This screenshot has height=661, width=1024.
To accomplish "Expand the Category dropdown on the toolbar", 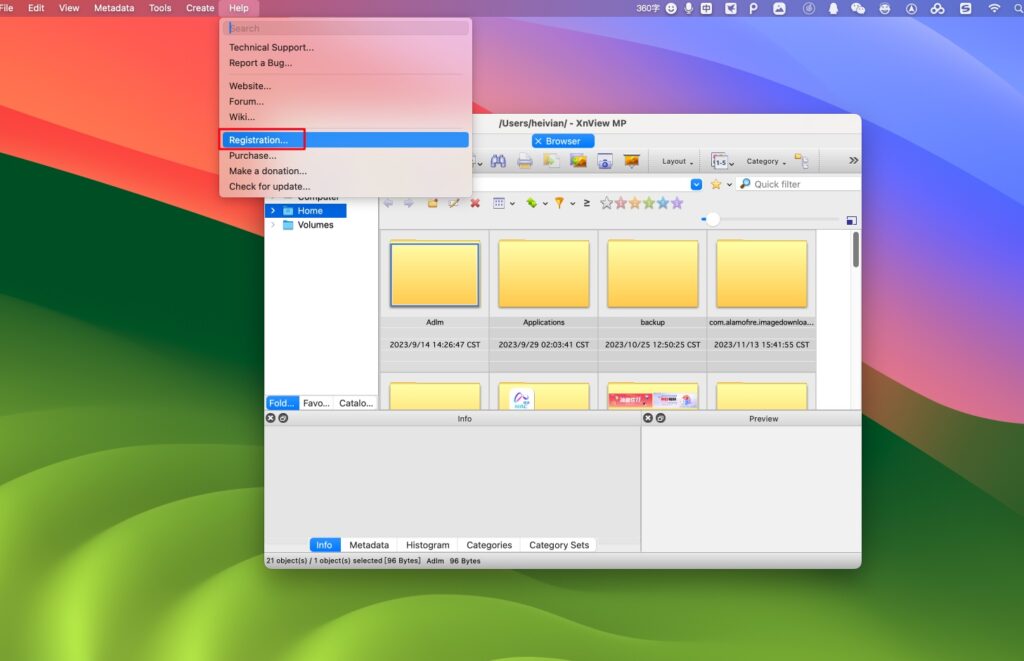I will 763,161.
